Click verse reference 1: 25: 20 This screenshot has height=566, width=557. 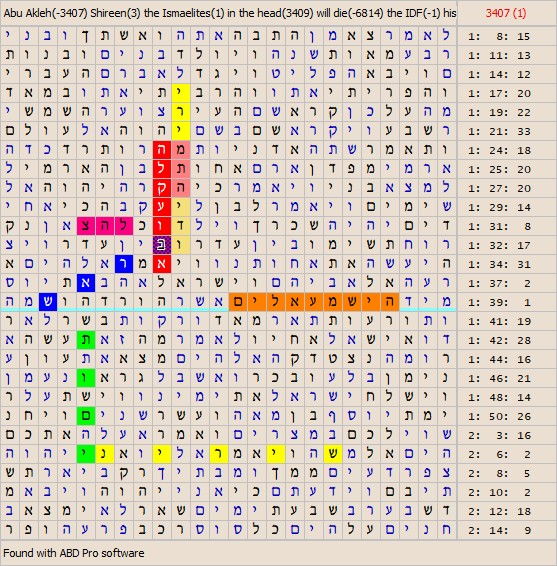[499, 169]
